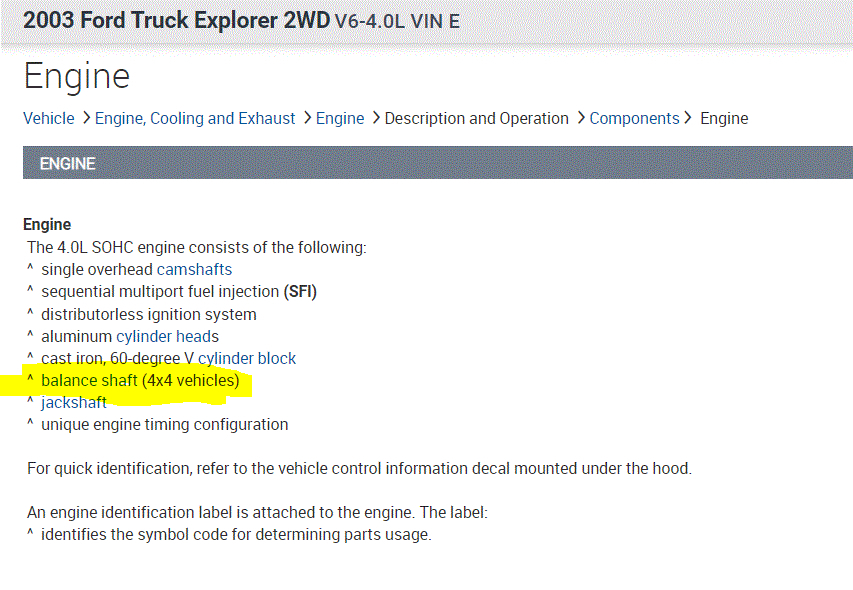853x590 pixels.
Task: Click the large Engine page heading
Action: (77, 76)
